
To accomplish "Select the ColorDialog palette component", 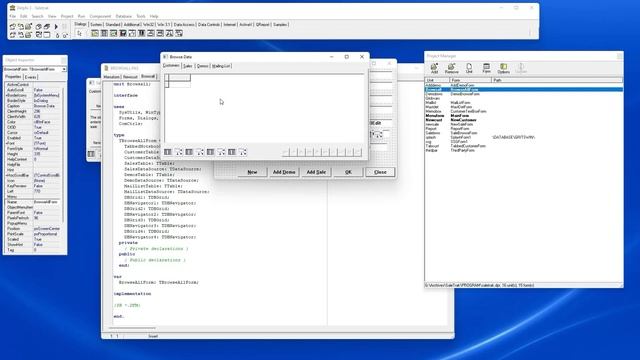I will point(142,33).
